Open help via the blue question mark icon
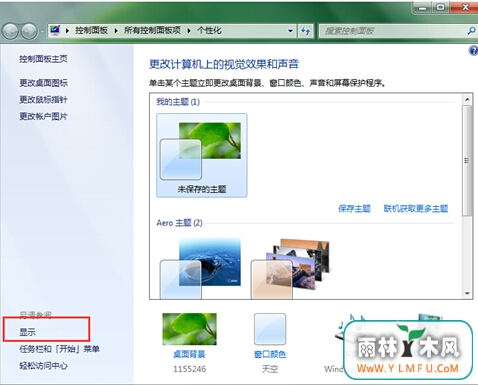 (473, 51)
